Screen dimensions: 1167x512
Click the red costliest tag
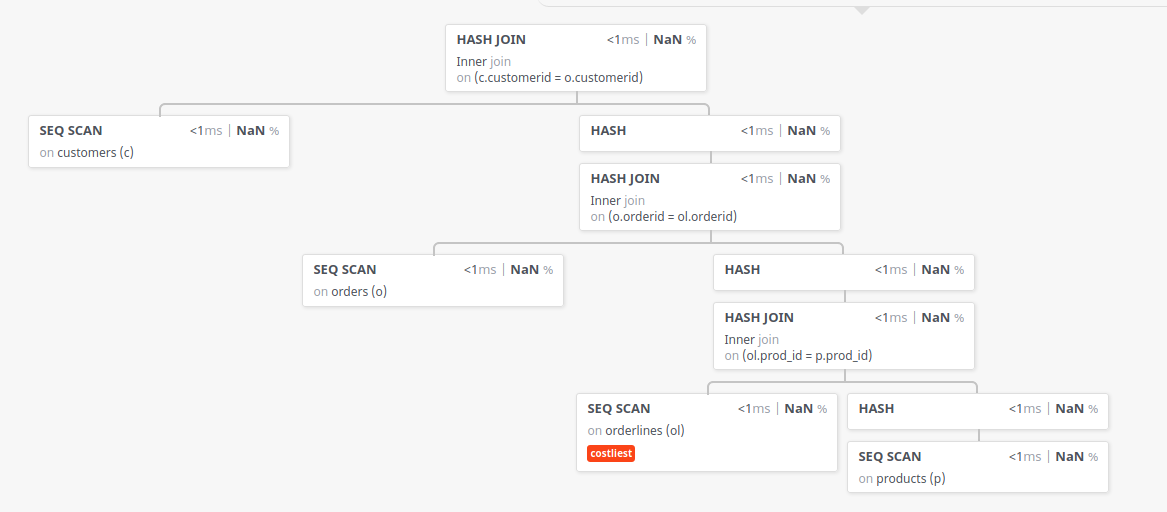611,454
